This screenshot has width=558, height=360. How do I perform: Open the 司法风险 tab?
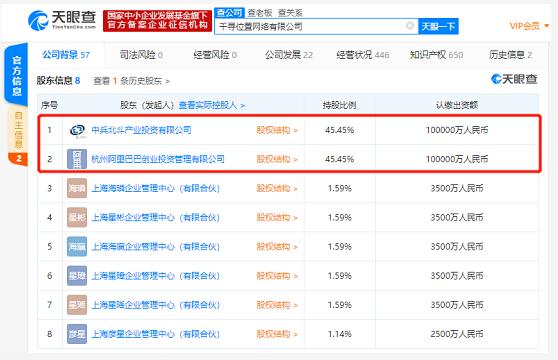141,55
